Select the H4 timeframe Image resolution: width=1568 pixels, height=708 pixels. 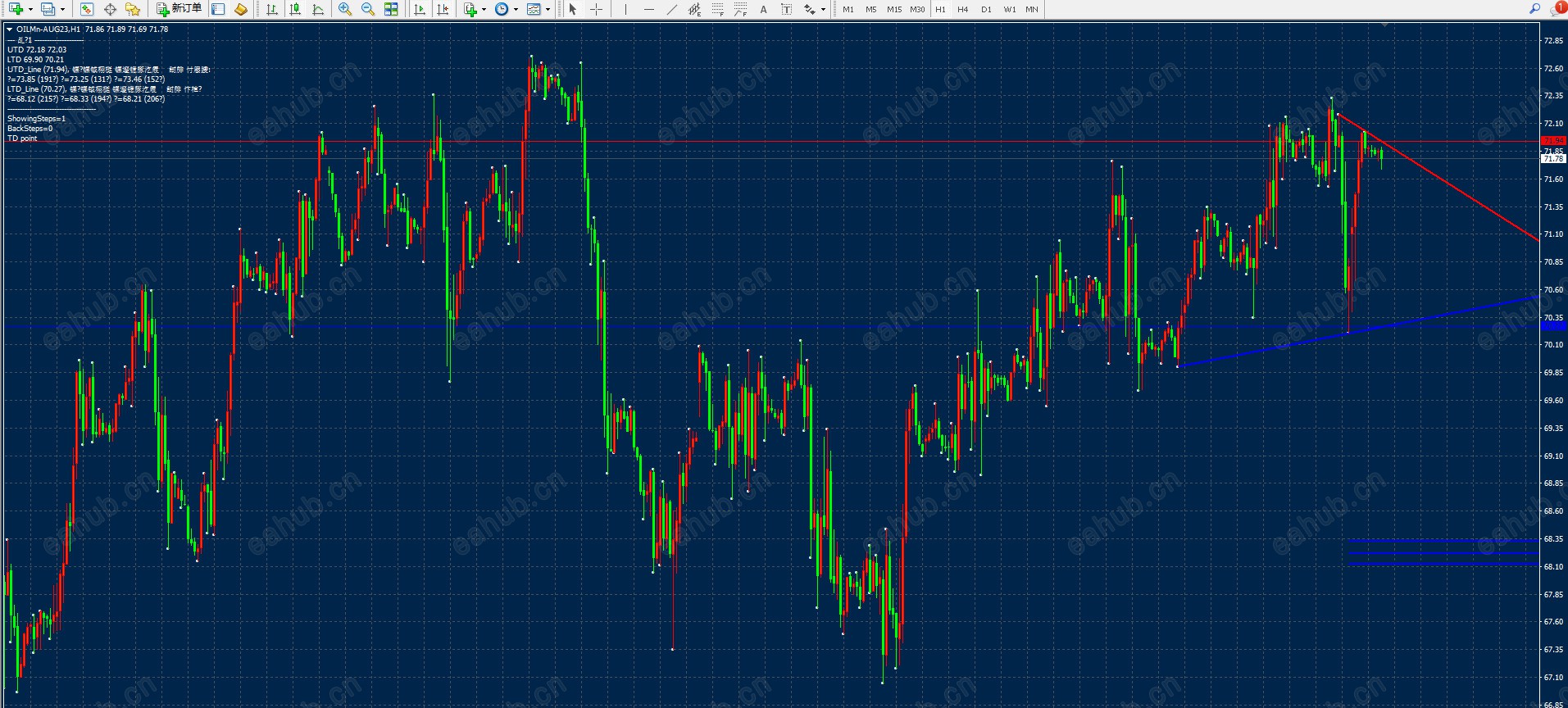coord(962,9)
